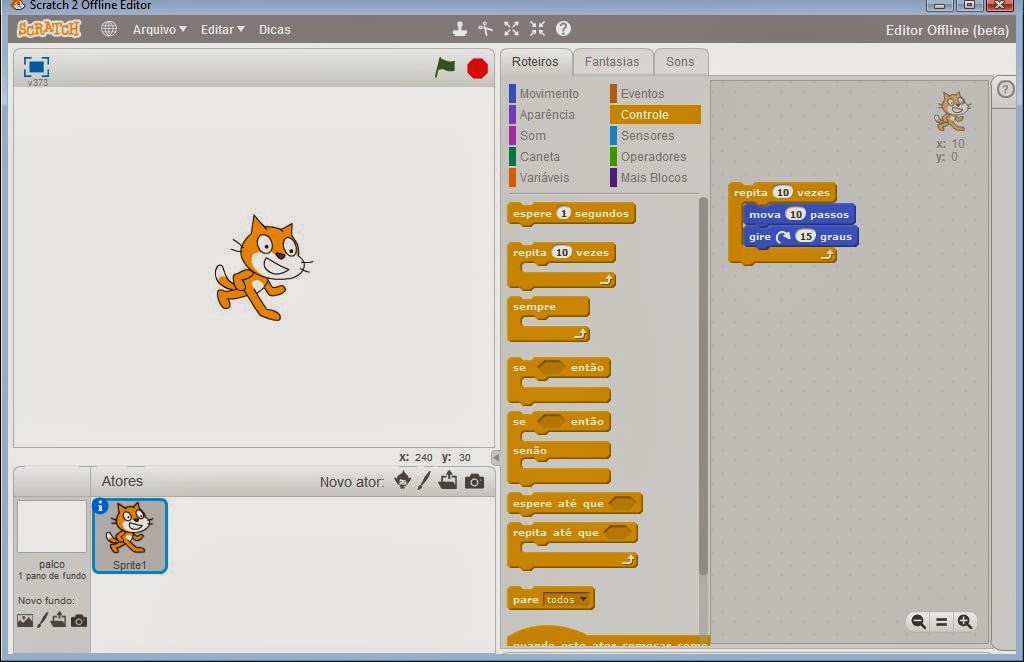Screen dimensions: 1024x662
Task: Click the palette 'repita 10 vezes' block
Action: tap(561, 266)
